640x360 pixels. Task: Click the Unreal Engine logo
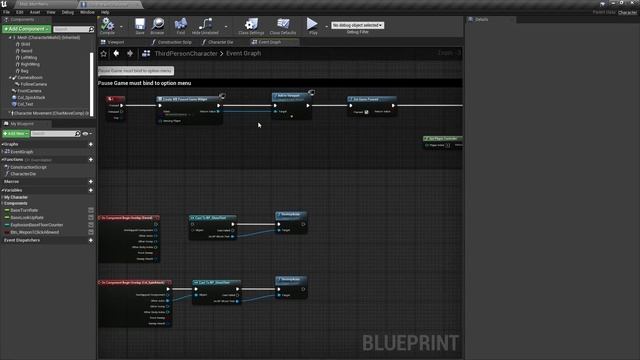point(4,4)
